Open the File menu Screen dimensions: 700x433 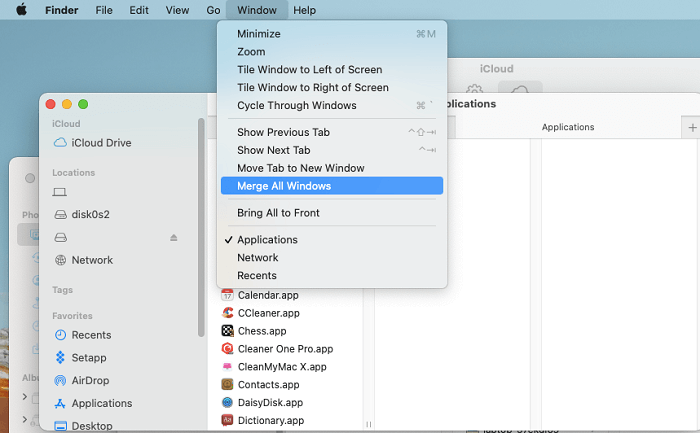pos(104,10)
